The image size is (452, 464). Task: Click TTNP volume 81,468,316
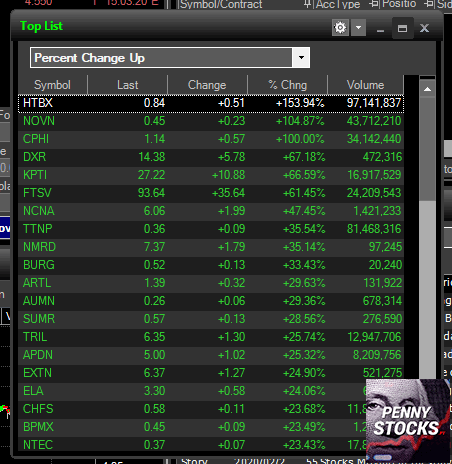pos(374,229)
